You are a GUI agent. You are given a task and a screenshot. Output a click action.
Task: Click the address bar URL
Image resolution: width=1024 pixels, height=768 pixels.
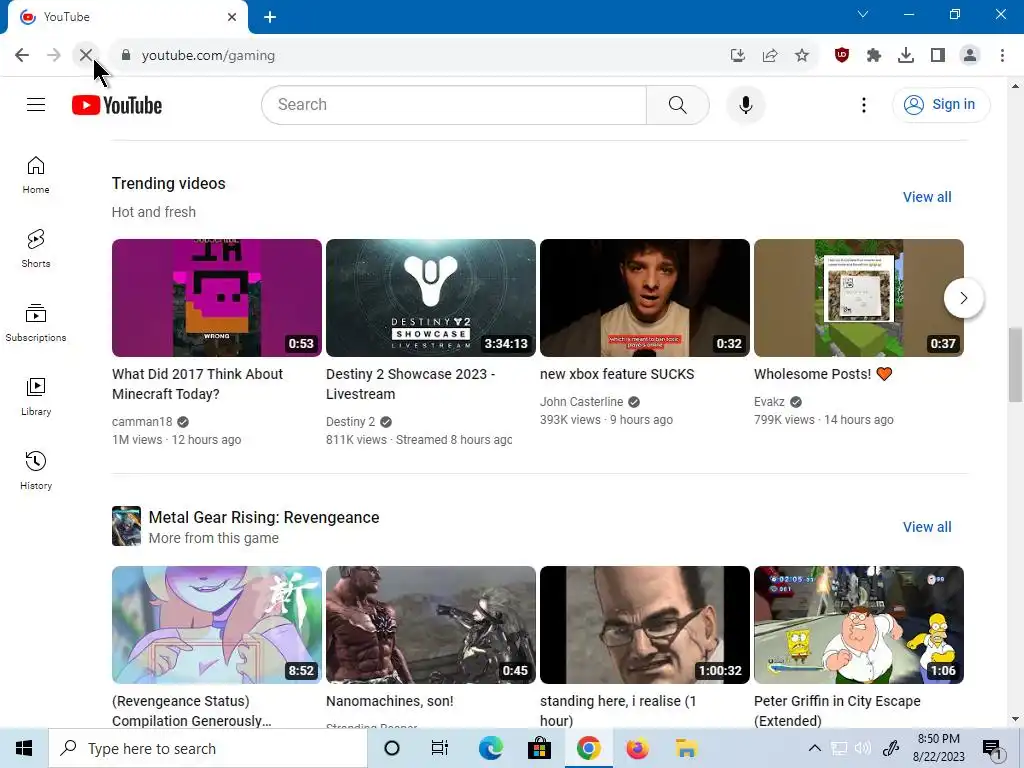click(208, 56)
